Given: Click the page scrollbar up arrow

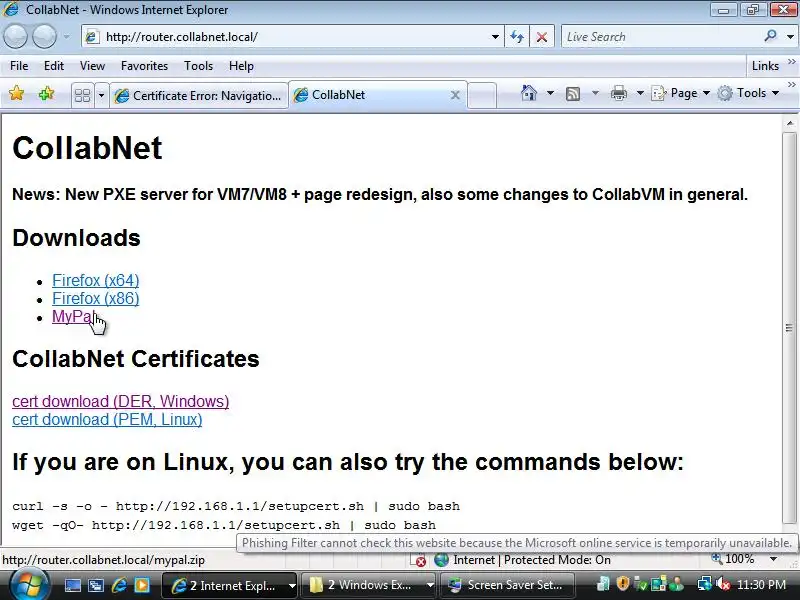Looking at the screenshot, I should point(790,123).
